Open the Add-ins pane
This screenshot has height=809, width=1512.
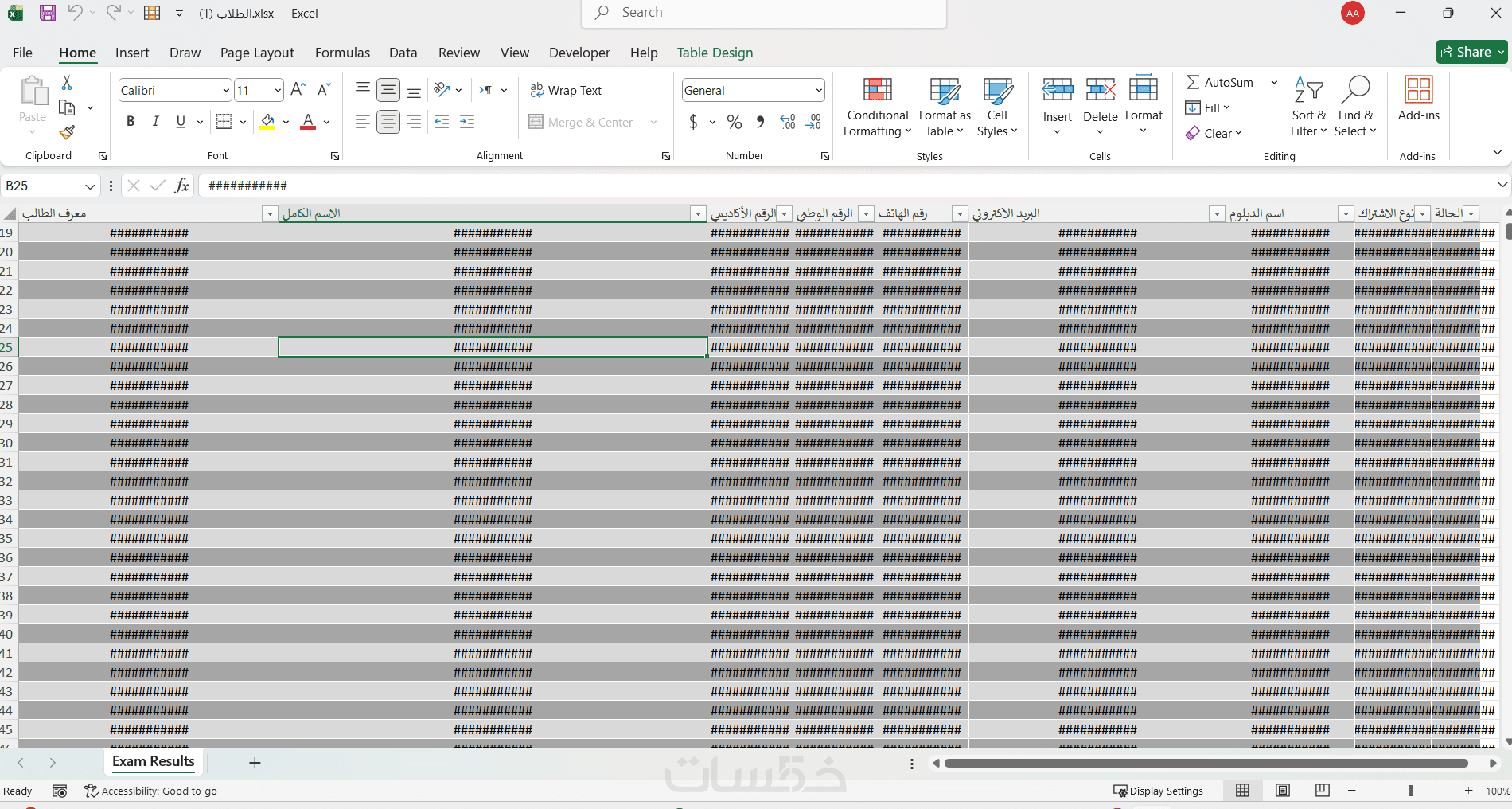coord(1419,100)
